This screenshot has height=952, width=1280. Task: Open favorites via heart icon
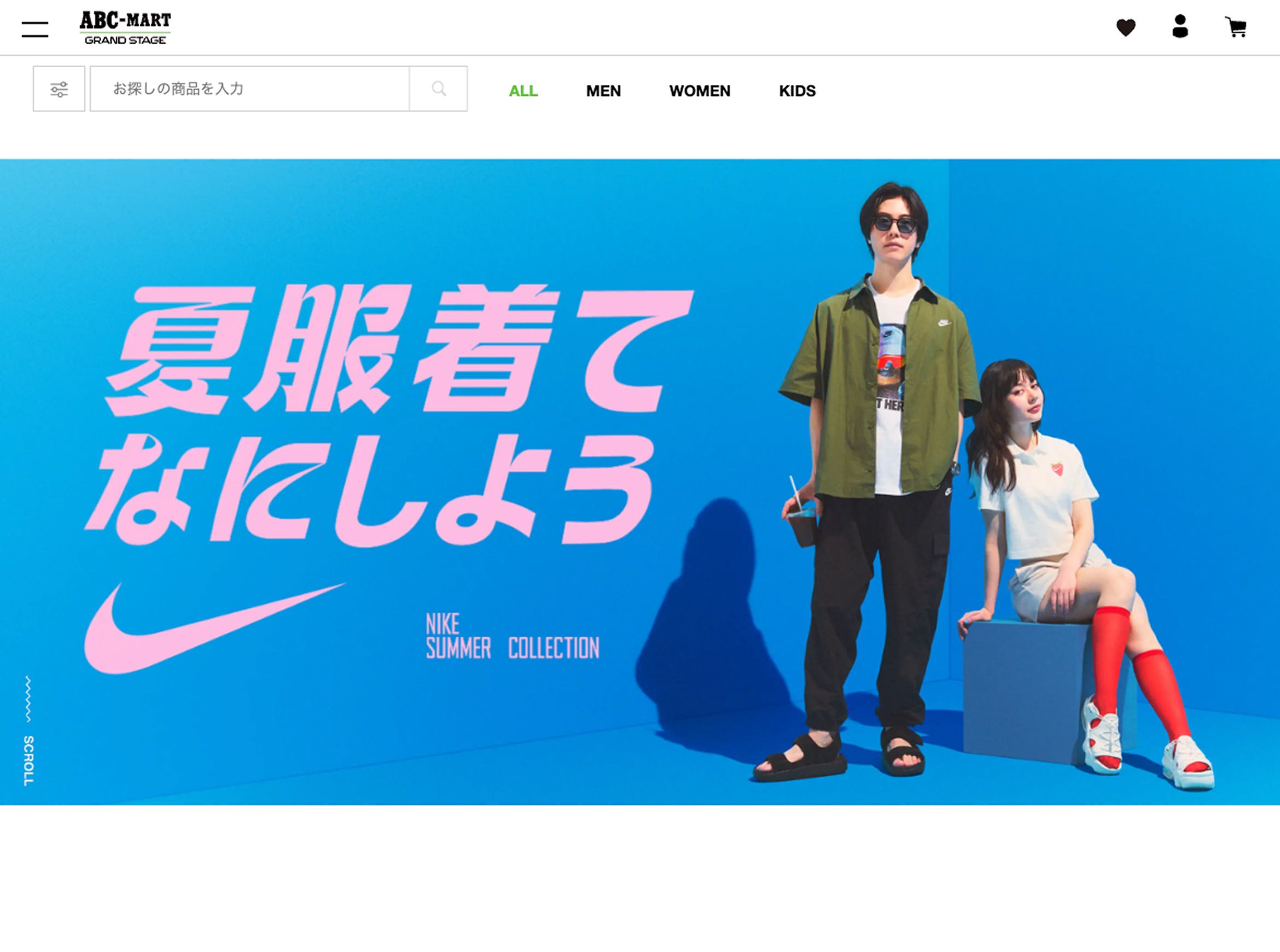[1126, 28]
